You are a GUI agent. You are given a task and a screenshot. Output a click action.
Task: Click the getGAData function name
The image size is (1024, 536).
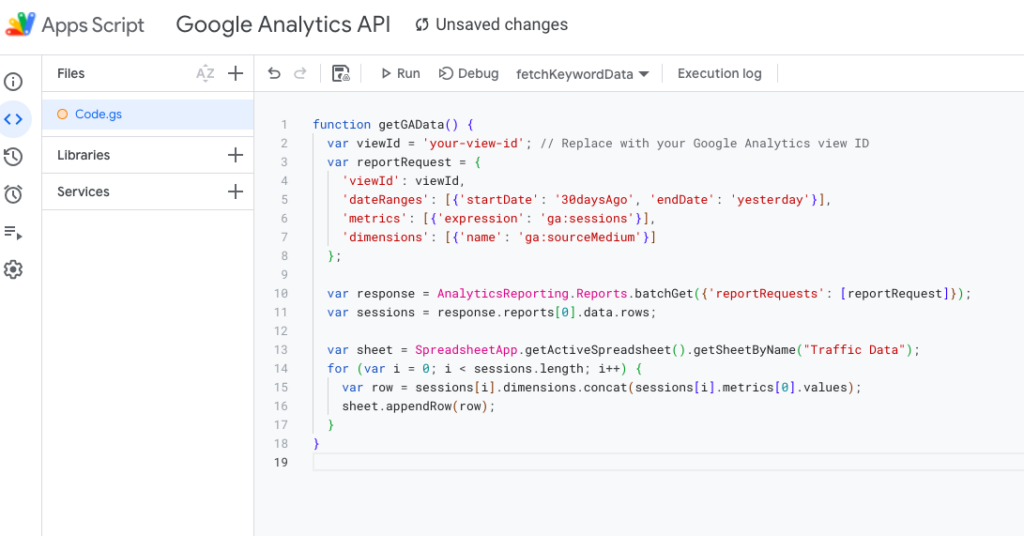tap(411, 125)
